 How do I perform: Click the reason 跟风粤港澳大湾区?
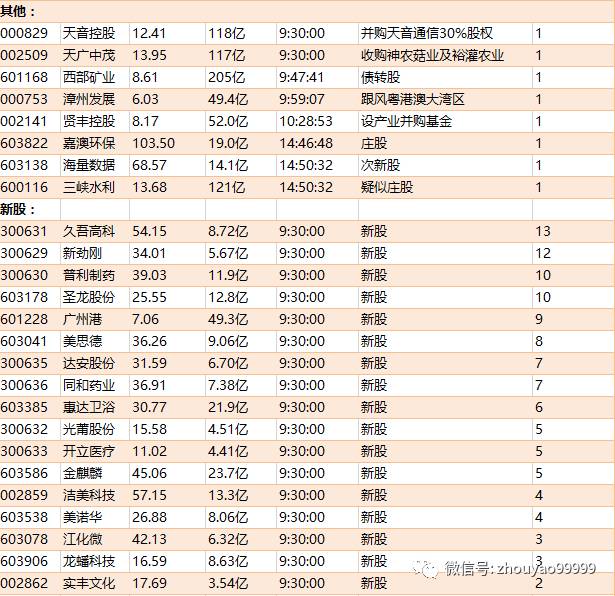tap(413, 99)
